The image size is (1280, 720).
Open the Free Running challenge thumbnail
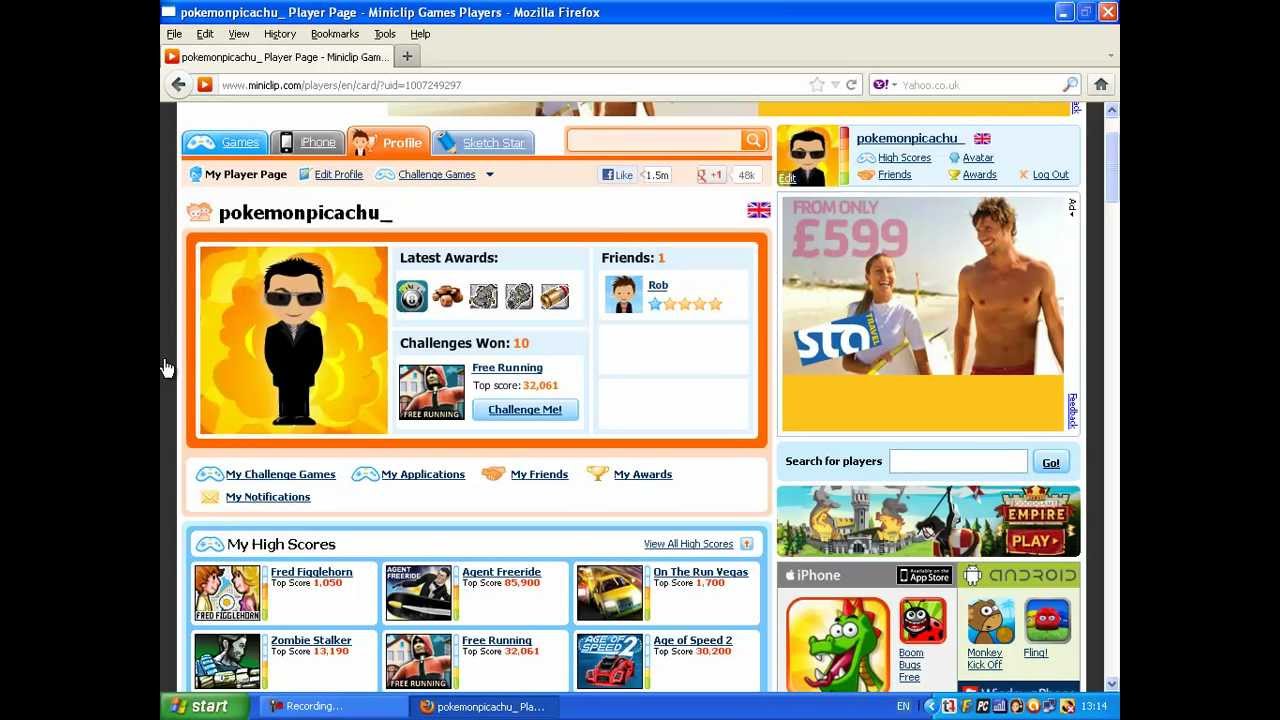(x=431, y=391)
